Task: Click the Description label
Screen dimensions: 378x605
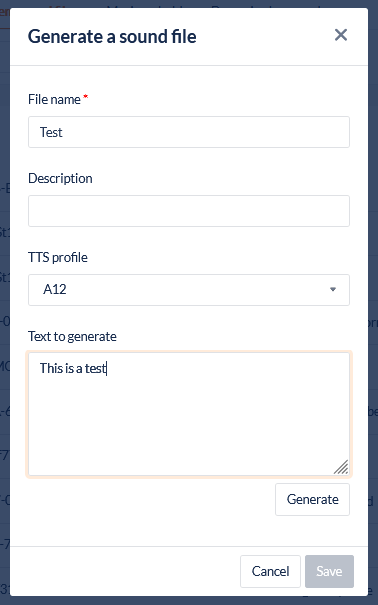Action: click(x=60, y=178)
